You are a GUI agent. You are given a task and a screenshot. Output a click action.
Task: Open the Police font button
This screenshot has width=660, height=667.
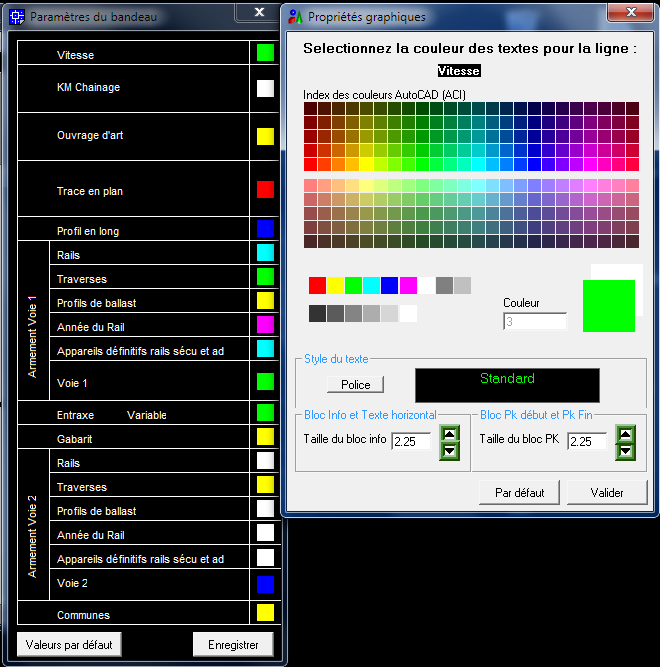356,385
